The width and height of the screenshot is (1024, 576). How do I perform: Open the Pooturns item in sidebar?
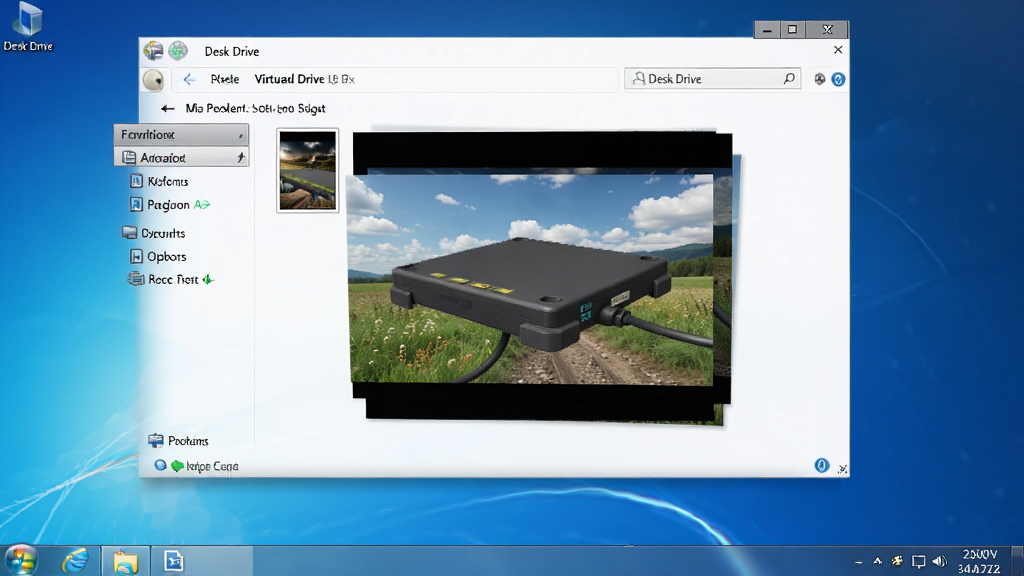pos(178,441)
